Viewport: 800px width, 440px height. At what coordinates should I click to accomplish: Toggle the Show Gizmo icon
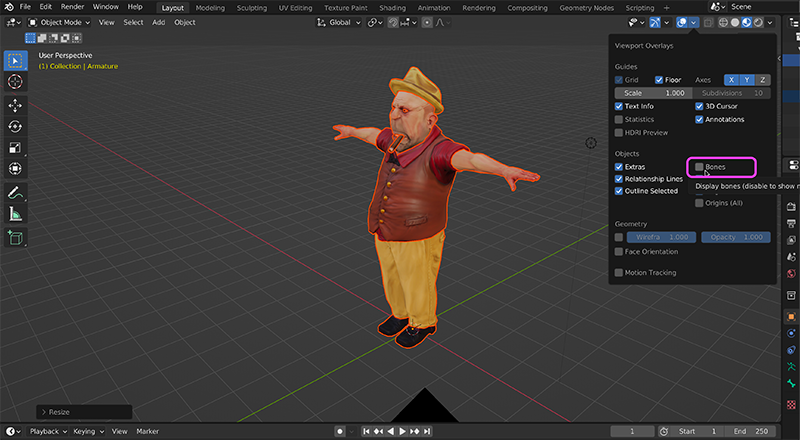pyautogui.click(x=655, y=22)
